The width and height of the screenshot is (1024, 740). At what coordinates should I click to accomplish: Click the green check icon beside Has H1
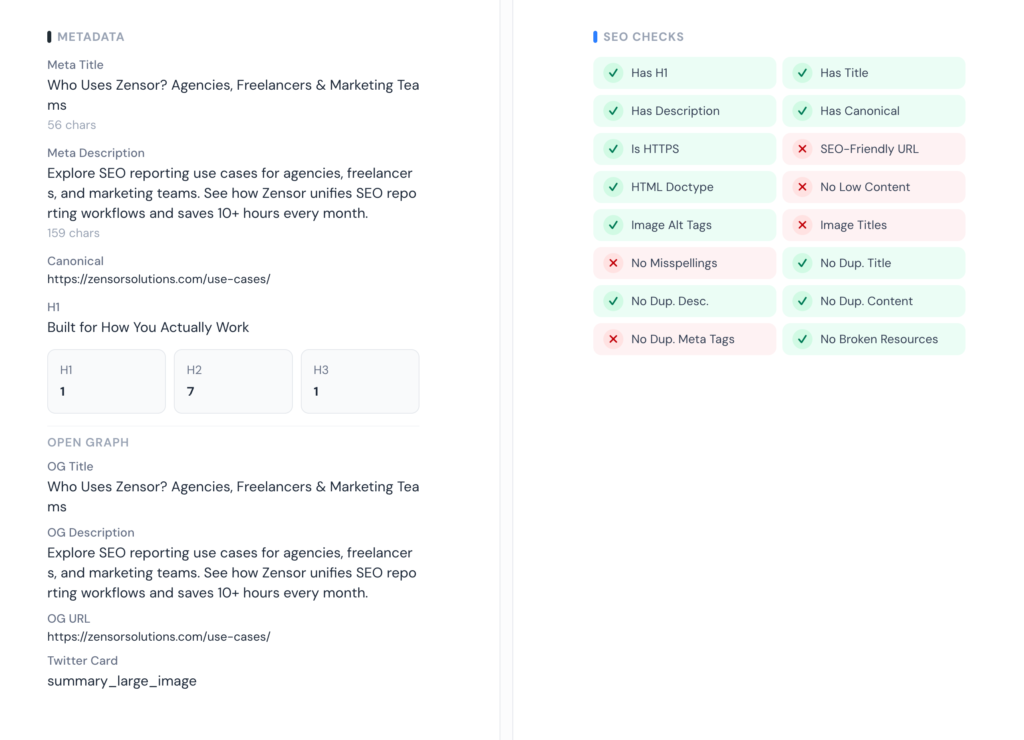point(613,73)
